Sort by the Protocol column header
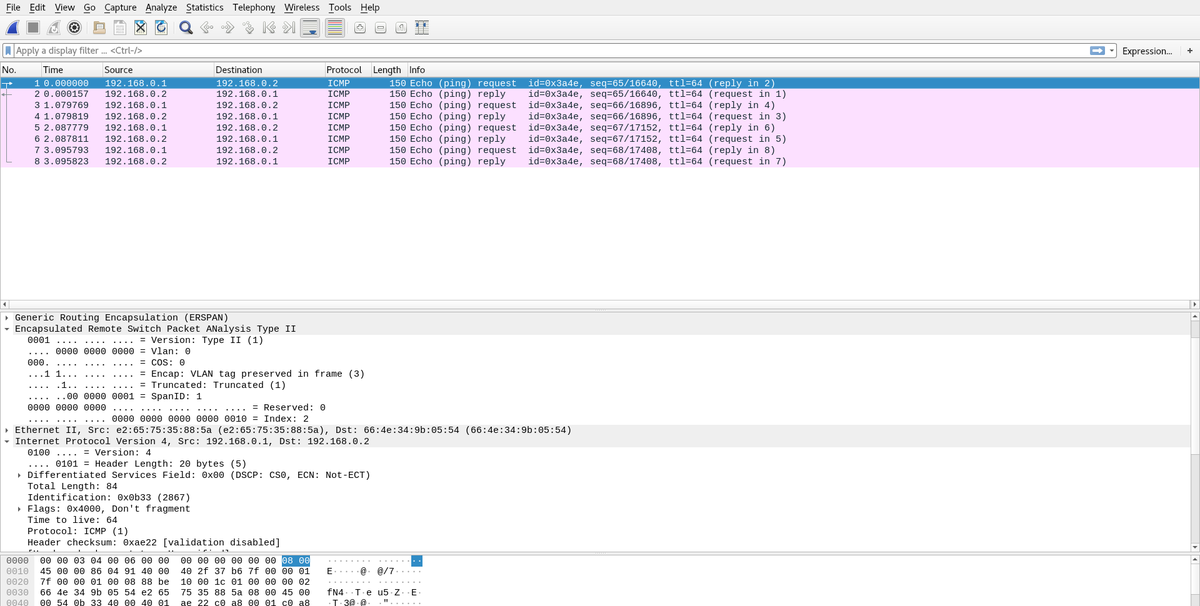Image resolution: width=1200 pixels, height=606 pixels. click(x=347, y=70)
